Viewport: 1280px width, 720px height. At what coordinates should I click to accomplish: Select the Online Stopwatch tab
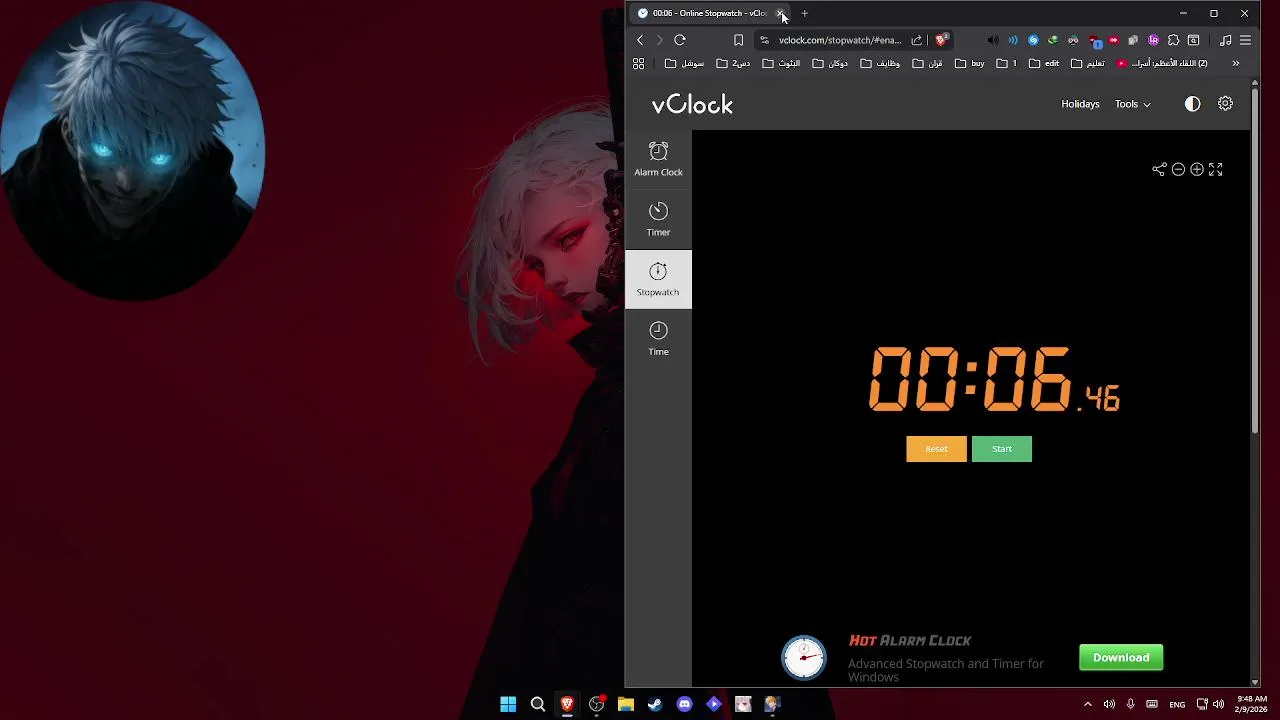click(709, 13)
